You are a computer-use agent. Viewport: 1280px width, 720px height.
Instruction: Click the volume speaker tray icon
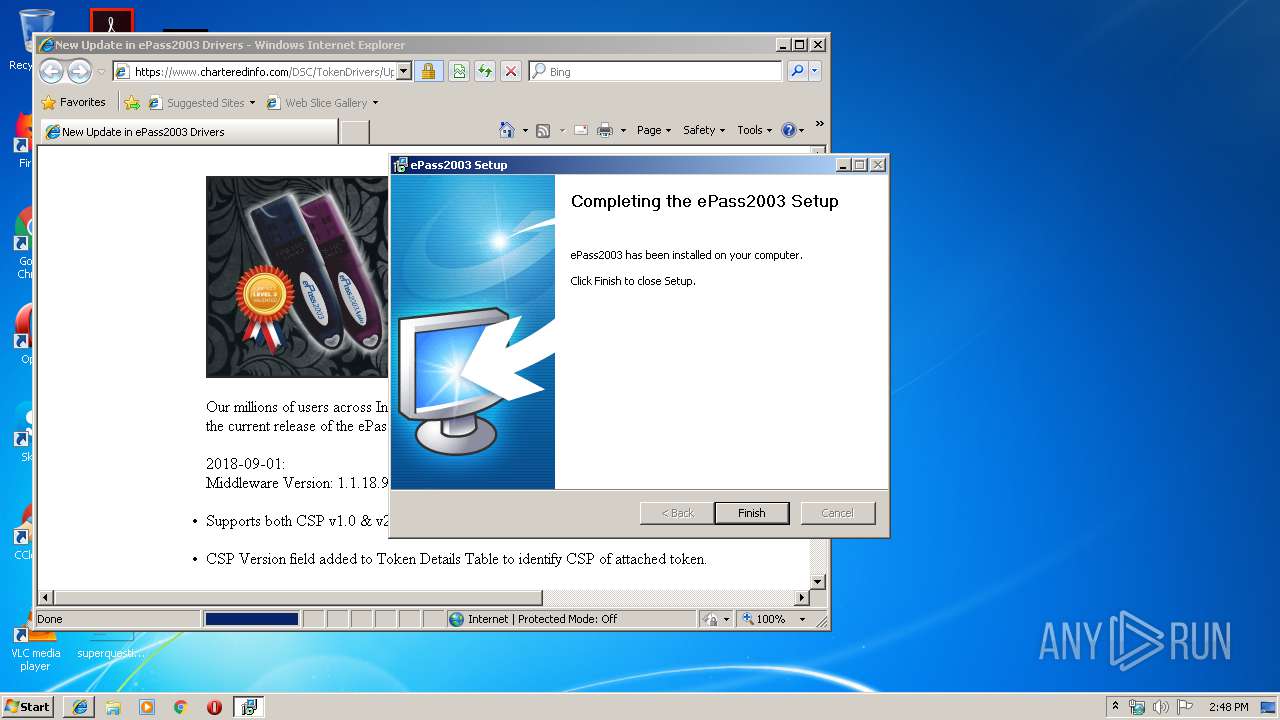(x=1161, y=706)
